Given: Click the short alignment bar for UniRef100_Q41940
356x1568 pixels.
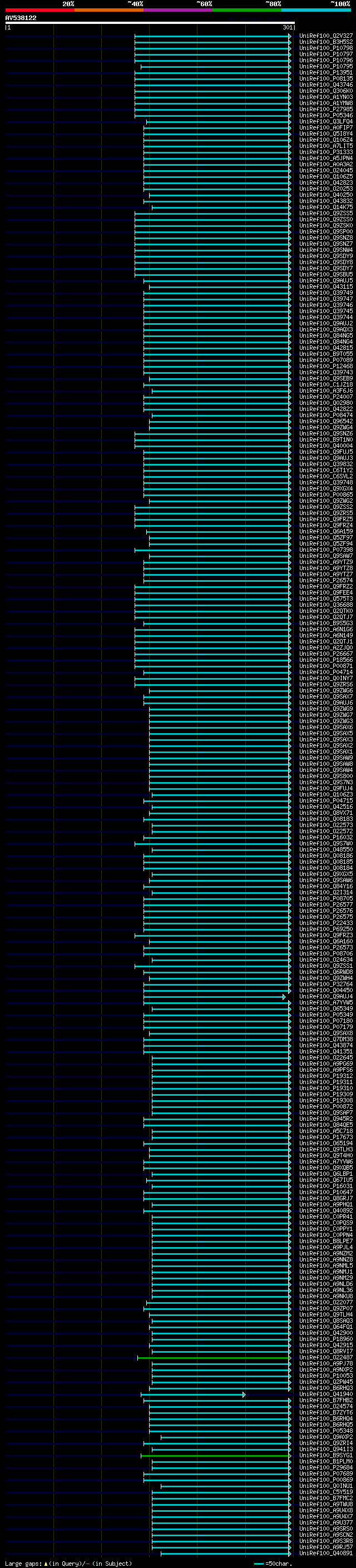Looking at the screenshot, I should pos(193,1394).
